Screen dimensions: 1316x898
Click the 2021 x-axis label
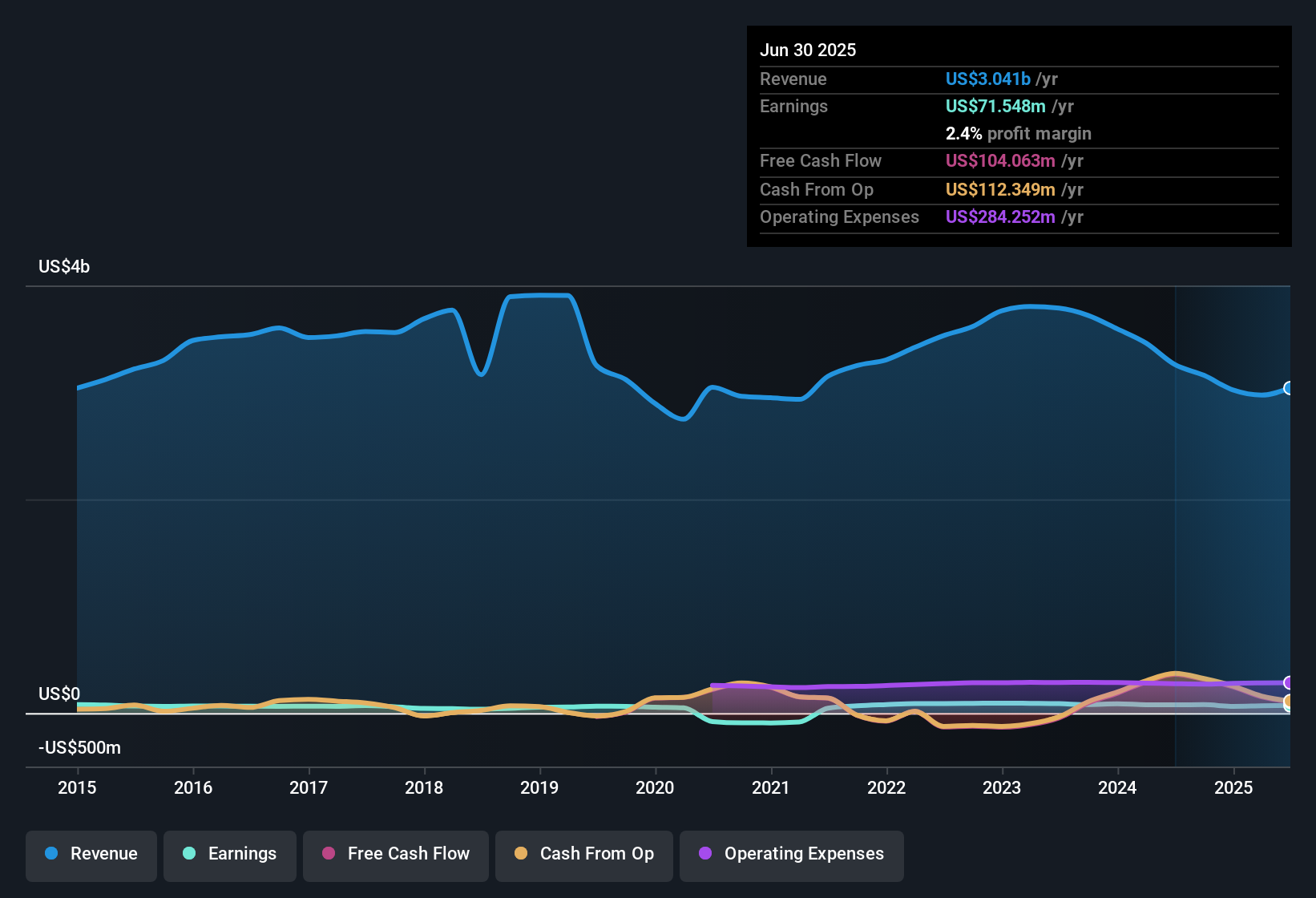(x=771, y=787)
